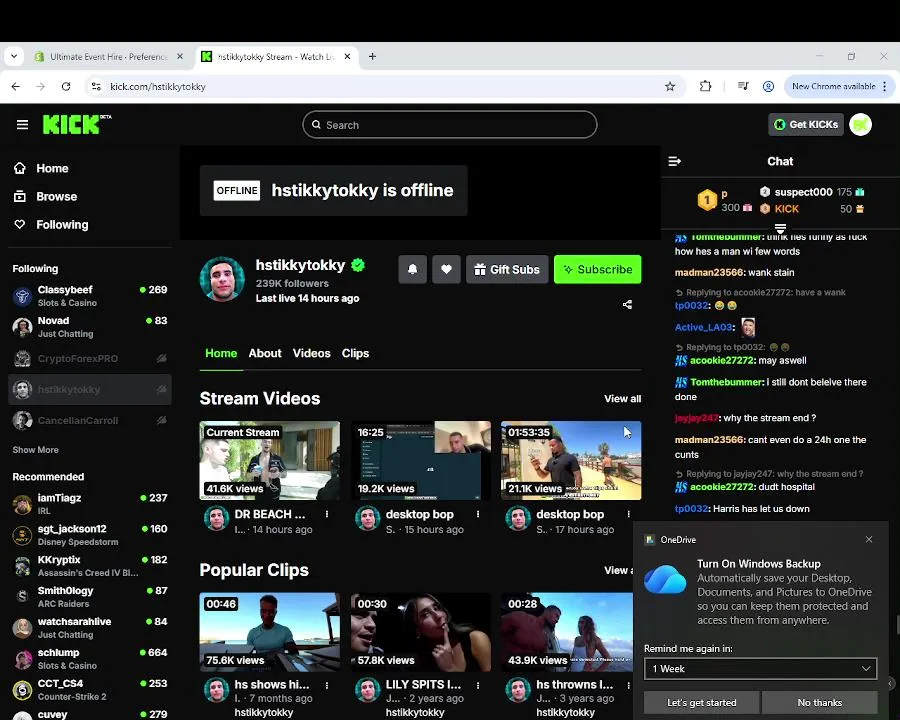Expand the gift leaderboard arrow
This screenshot has height=720, width=900.
coord(779,229)
